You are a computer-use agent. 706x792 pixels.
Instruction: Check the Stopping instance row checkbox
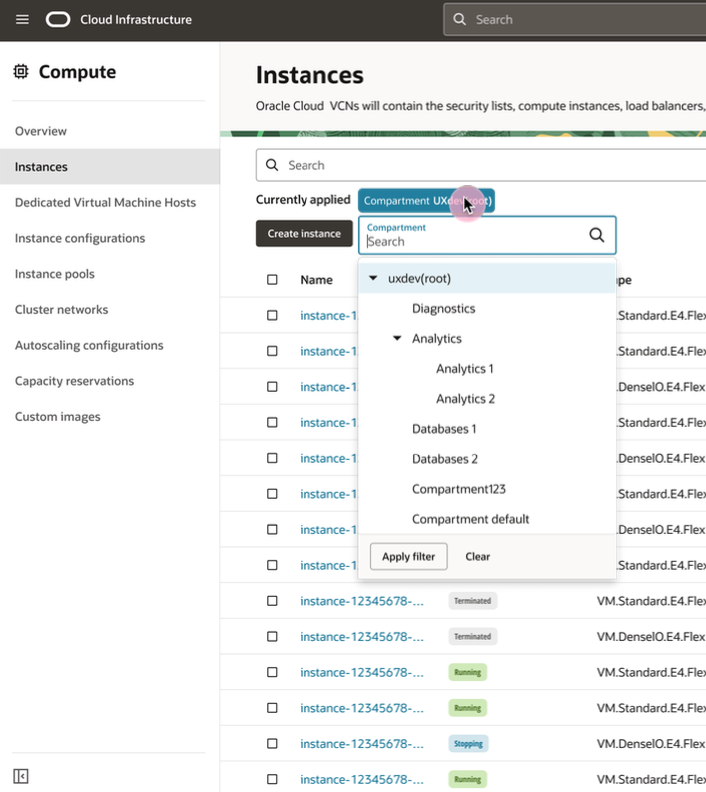pos(272,744)
